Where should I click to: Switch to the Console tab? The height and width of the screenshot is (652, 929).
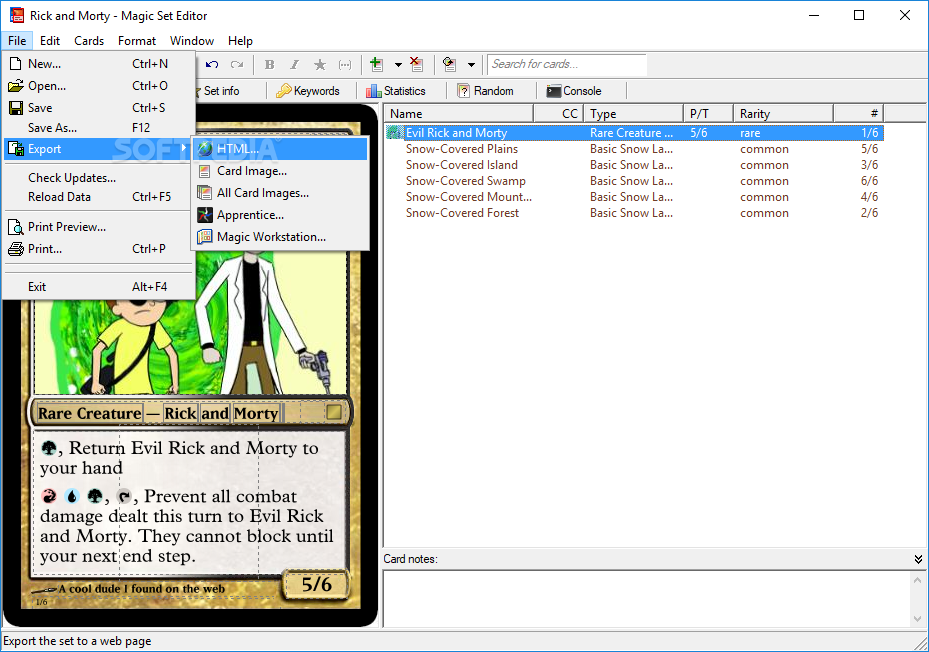(574, 91)
